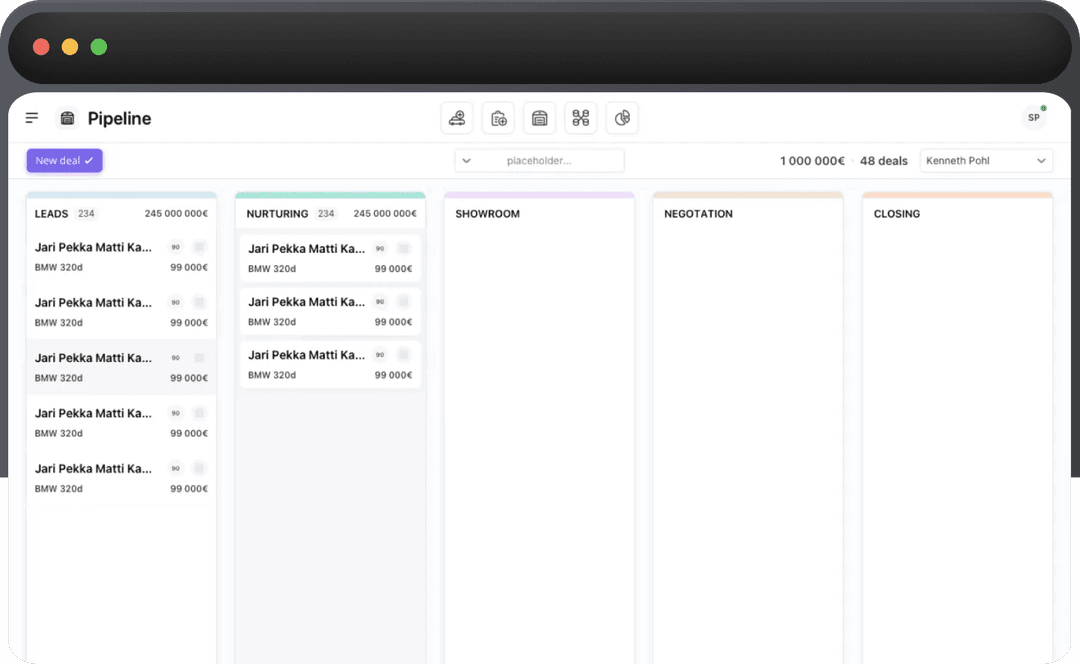
Task: Open the hamburger menu beside Pipeline
Action: point(31,117)
